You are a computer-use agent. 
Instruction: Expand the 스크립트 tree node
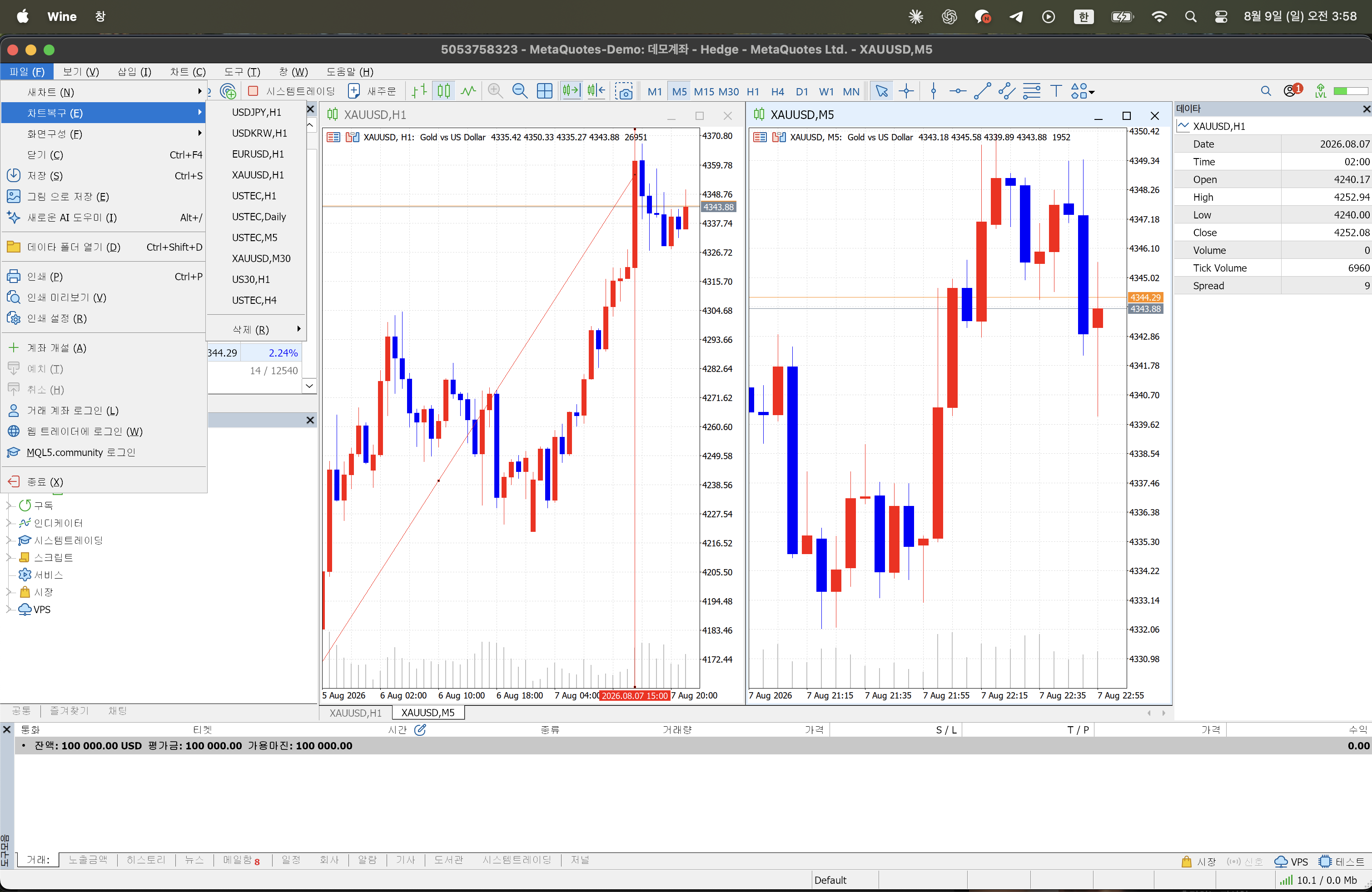[x=9, y=557]
